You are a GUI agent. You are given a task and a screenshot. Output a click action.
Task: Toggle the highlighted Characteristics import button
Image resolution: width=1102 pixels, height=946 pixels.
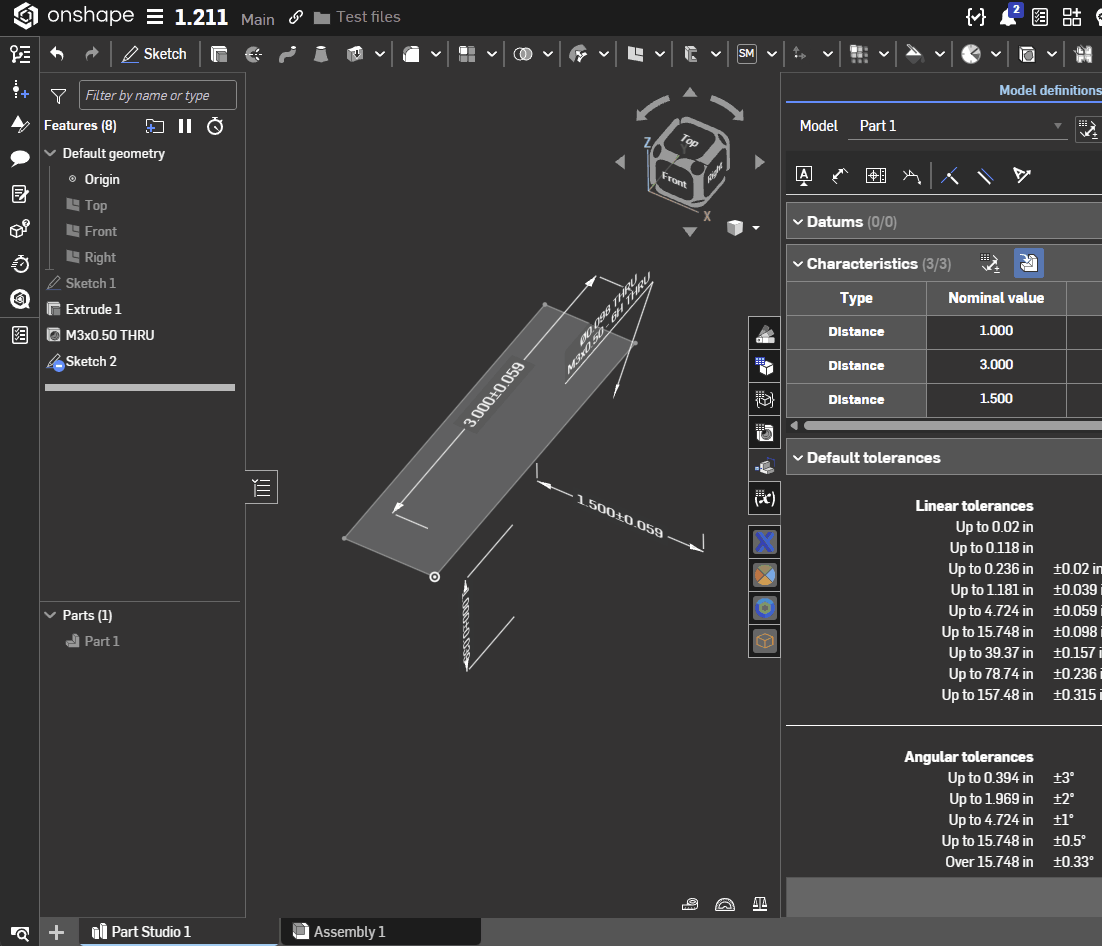point(1029,263)
